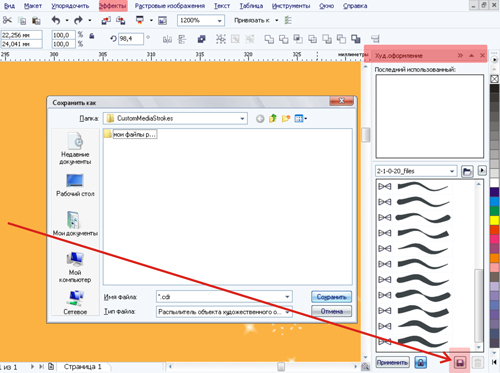The width and height of the screenshot is (500, 373).
Task: Open the Папка CustomMediaStrokes dropdown
Action: (242, 118)
